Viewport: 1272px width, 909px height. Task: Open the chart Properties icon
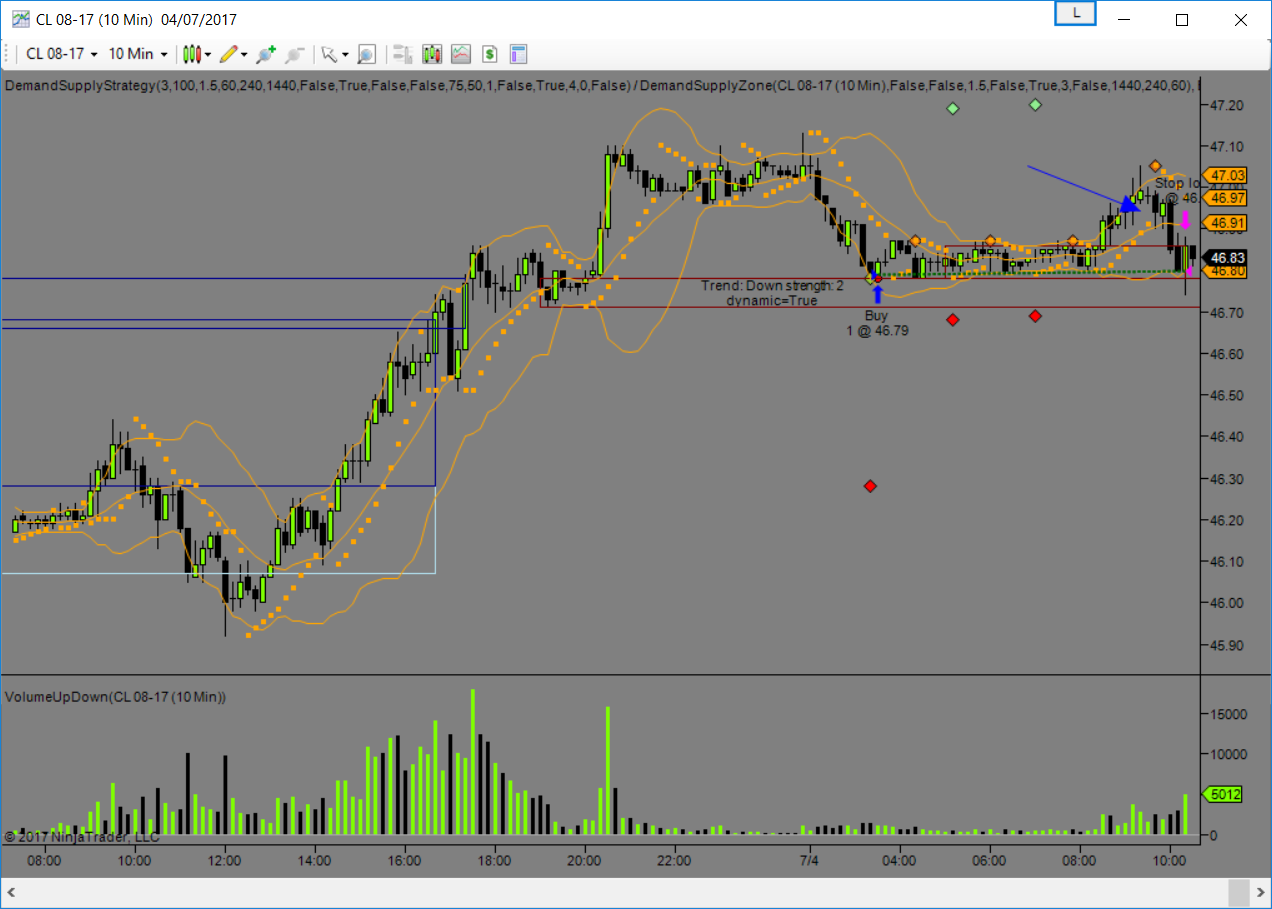click(x=518, y=54)
